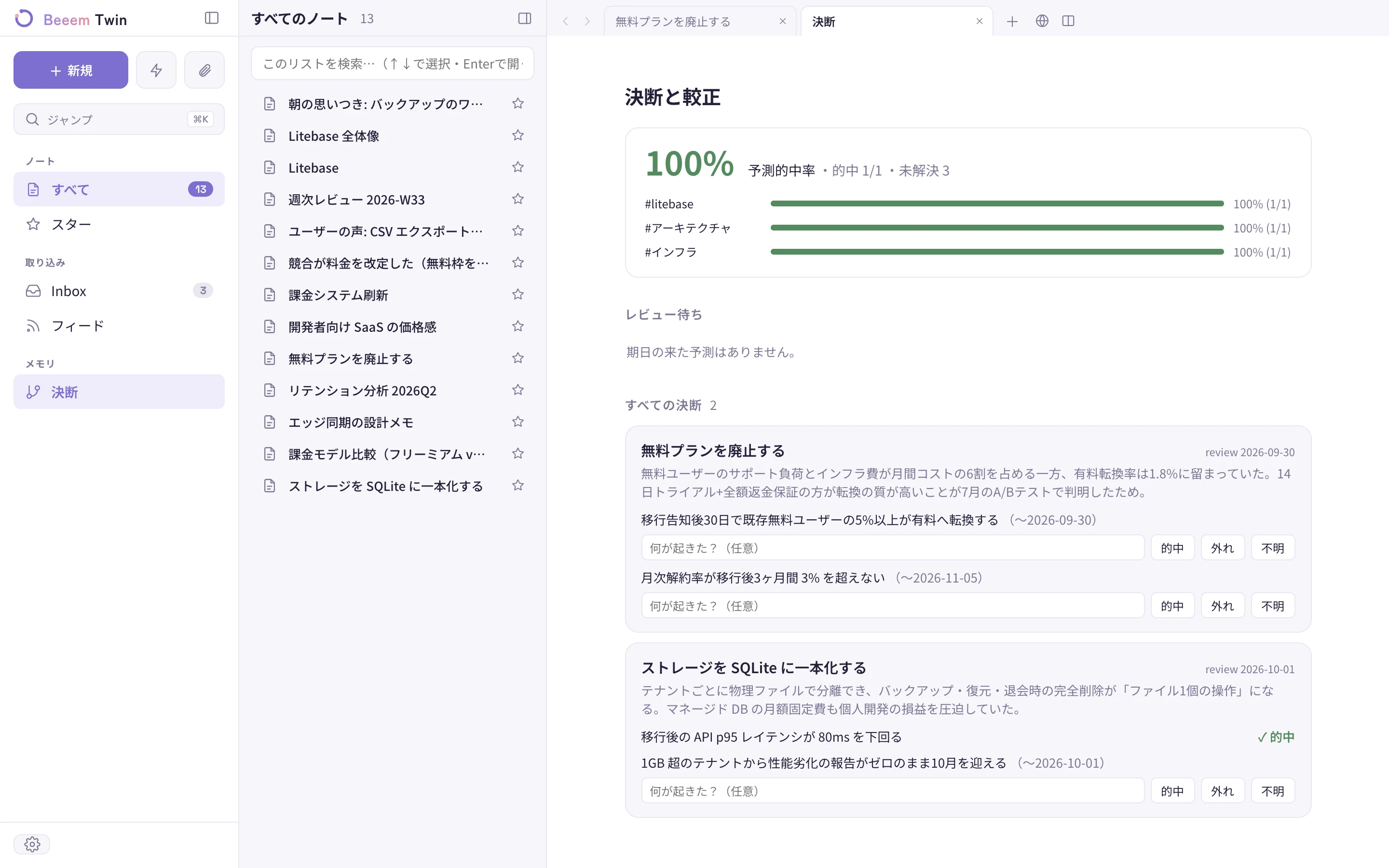Open the リテンション分析 2026Q2 note
Viewport: 1389px width, 868px height.
[x=393, y=391]
